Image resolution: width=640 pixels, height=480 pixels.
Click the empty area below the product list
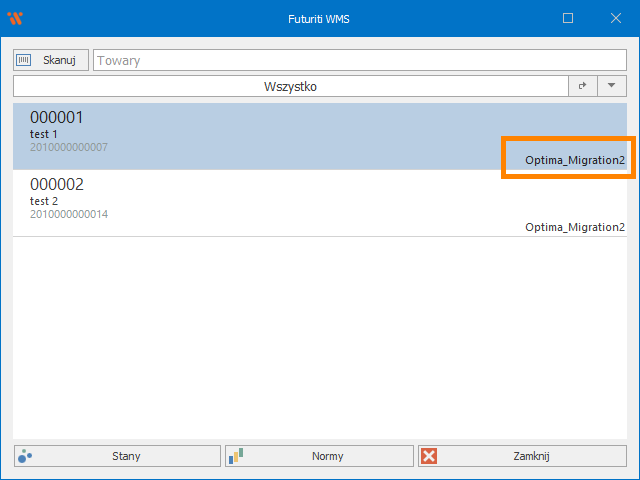pos(320,340)
